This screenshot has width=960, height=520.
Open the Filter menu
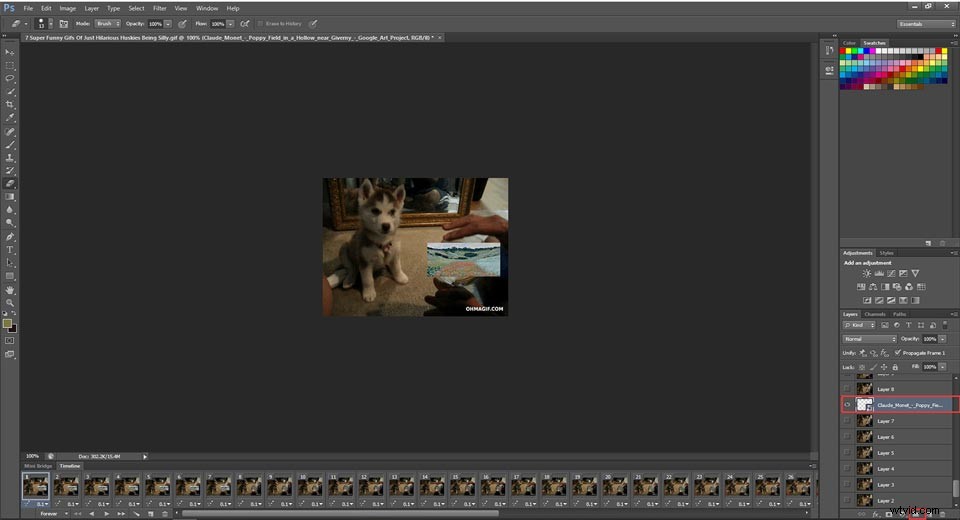coord(160,9)
